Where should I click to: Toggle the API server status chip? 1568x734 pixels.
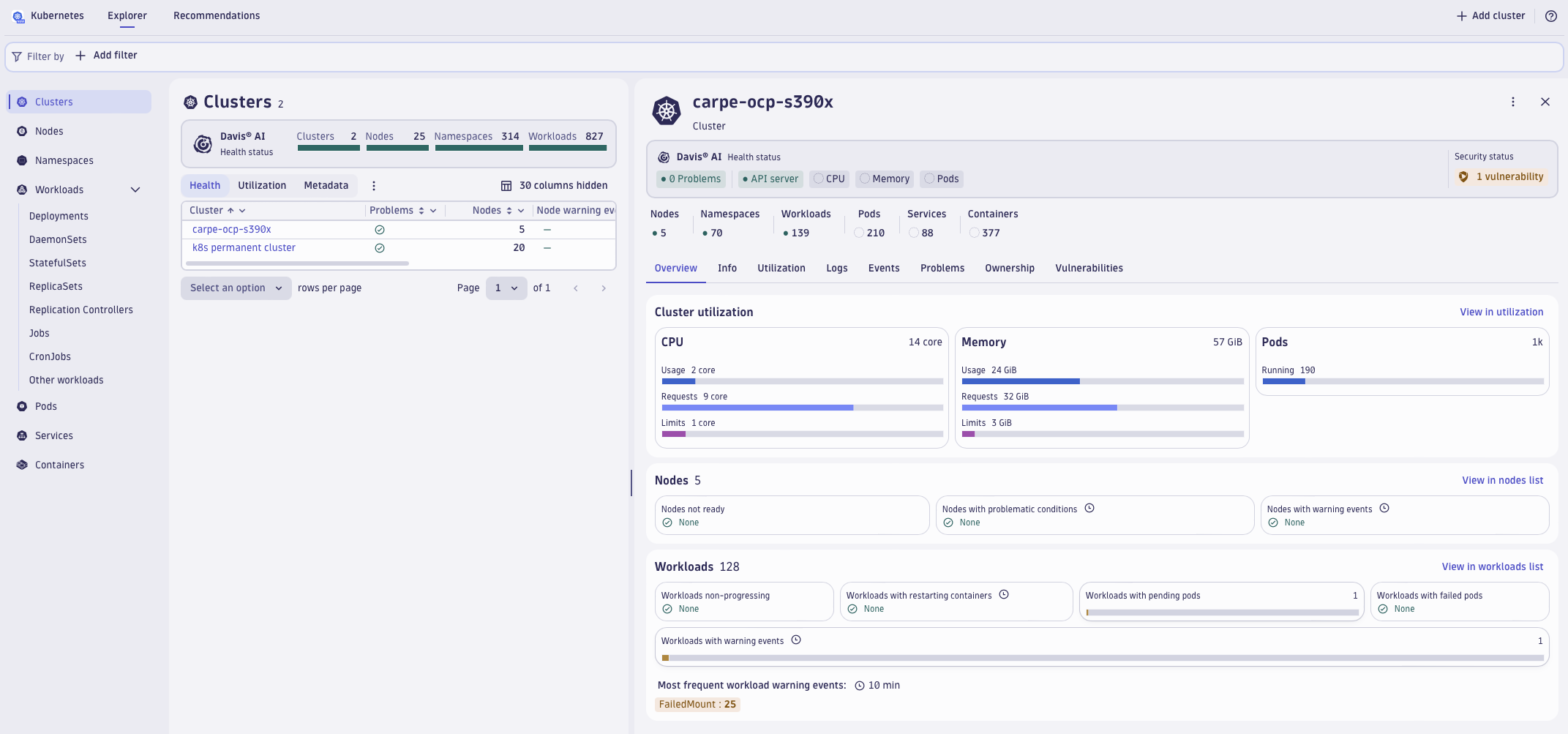[770, 179]
